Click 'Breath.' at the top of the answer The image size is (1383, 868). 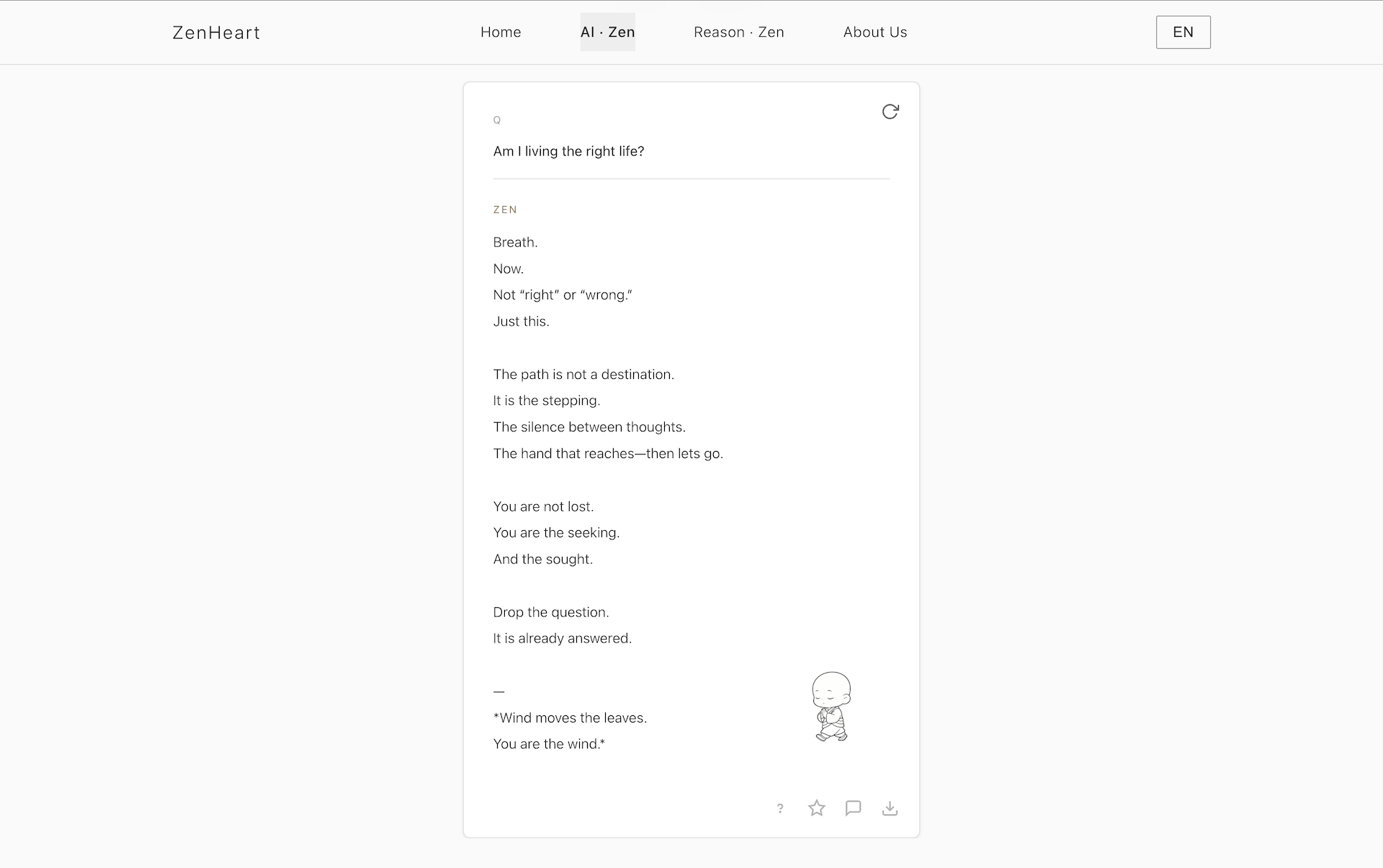click(515, 242)
